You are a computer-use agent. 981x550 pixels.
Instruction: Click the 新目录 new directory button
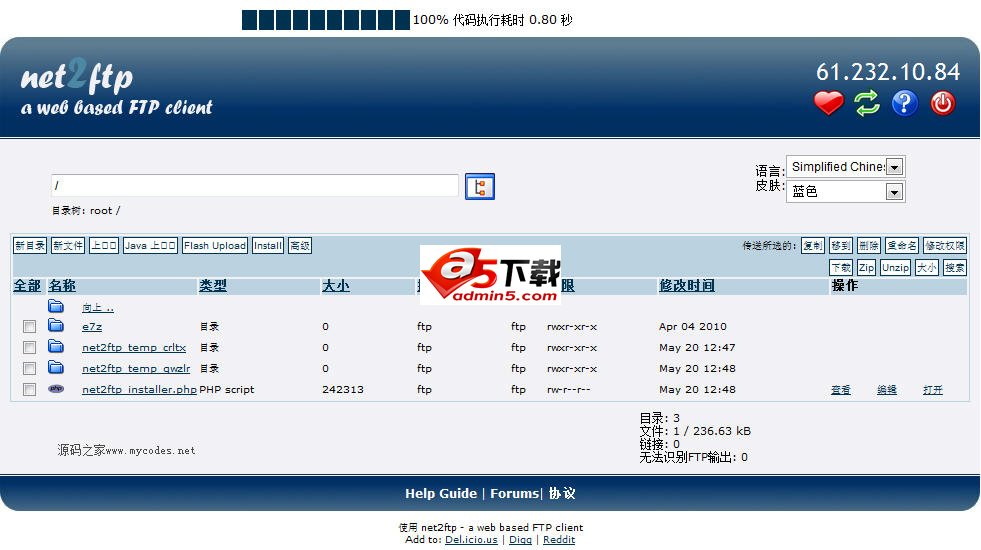coord(30,246)
